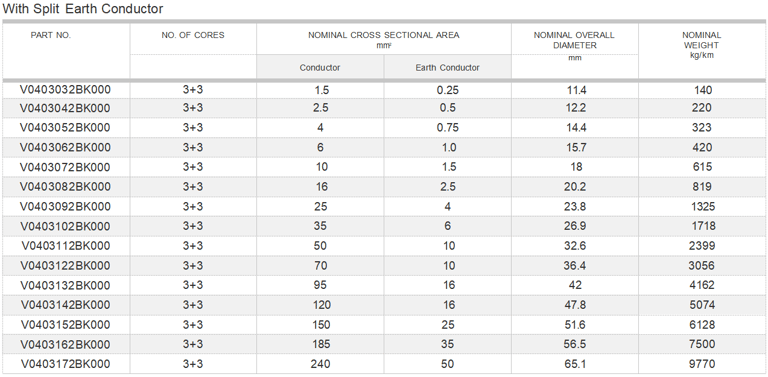Screen dimensions: 768x377
Task: Select part number V0403122BK000
Action: [x=66, y=265]
